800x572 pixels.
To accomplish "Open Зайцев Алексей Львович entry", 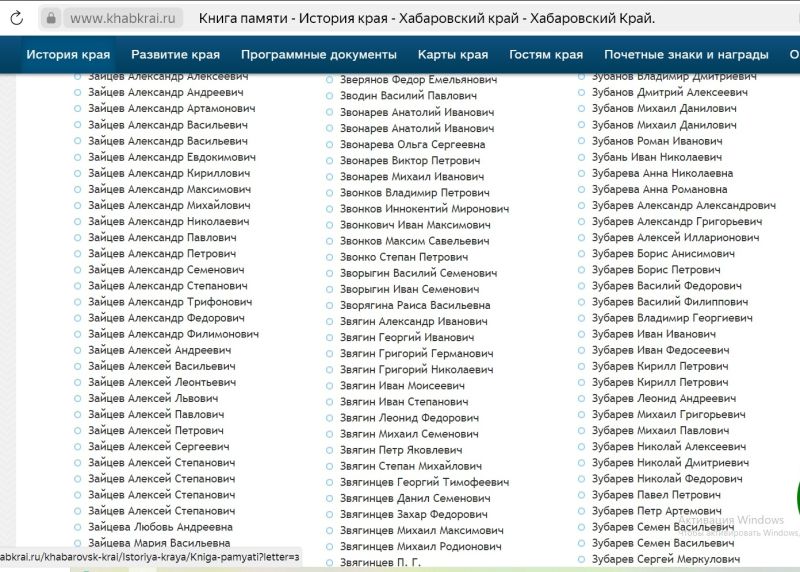I will coord(153,399).
